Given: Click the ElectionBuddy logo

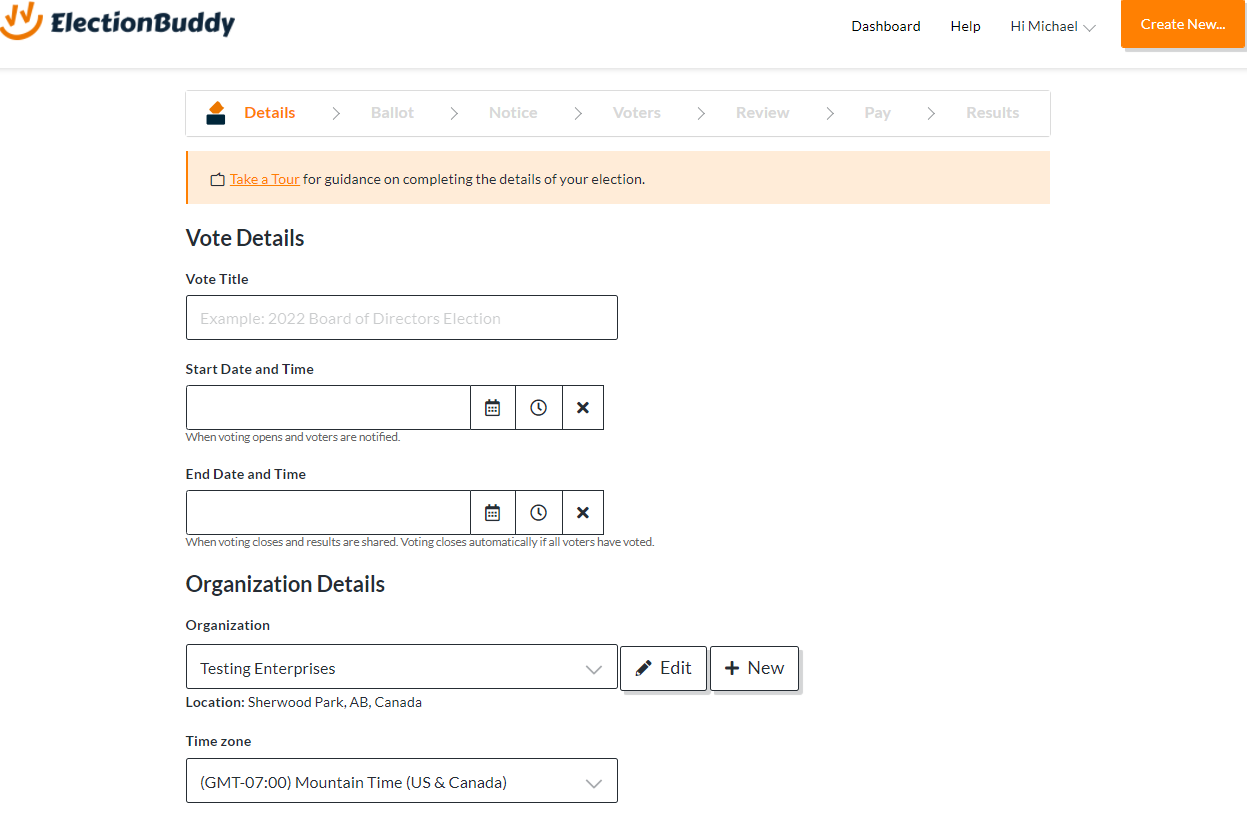Looking at the screenshot, I should coord(118,24).
